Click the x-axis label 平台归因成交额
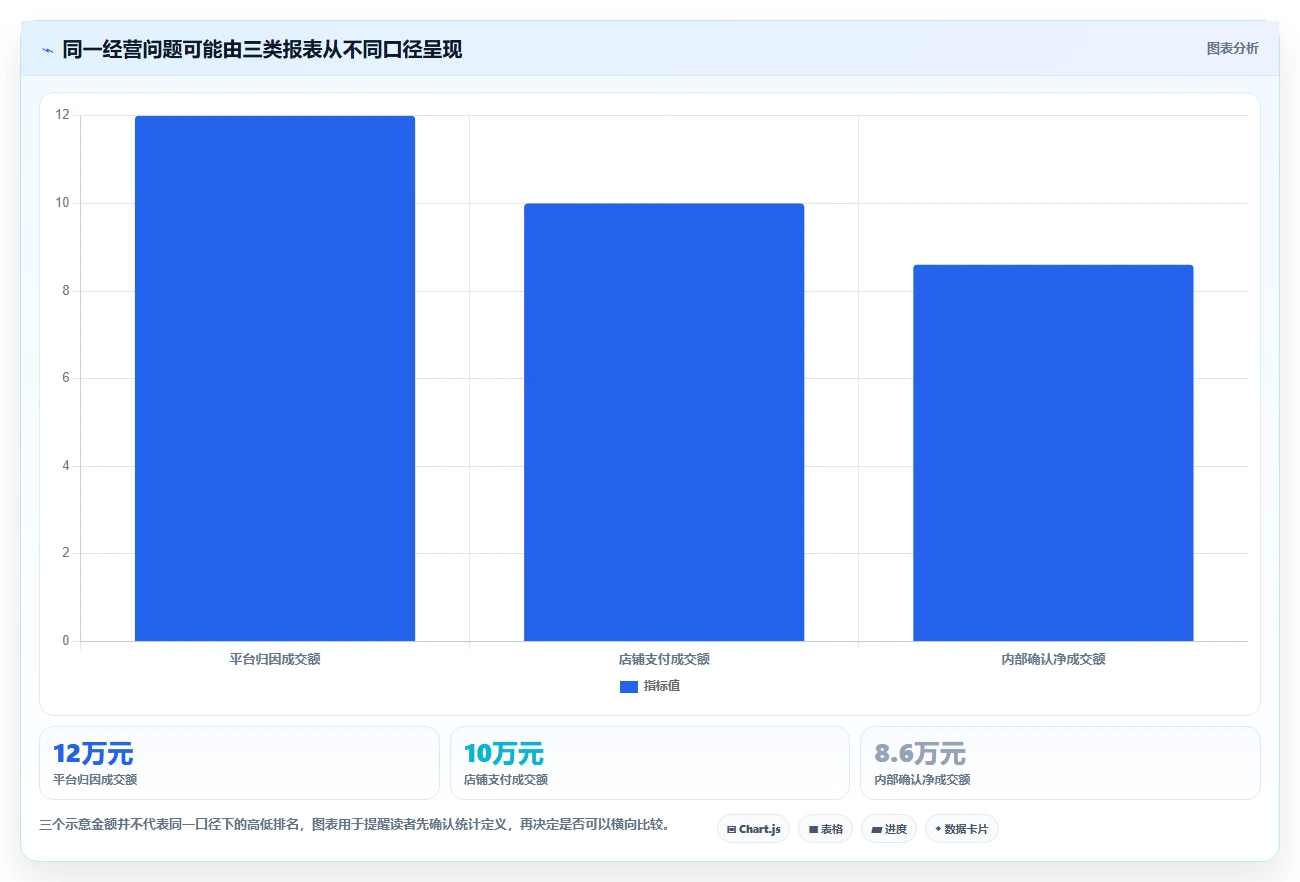The height and width of the screenshot is (882, 1300). [275, 659]
